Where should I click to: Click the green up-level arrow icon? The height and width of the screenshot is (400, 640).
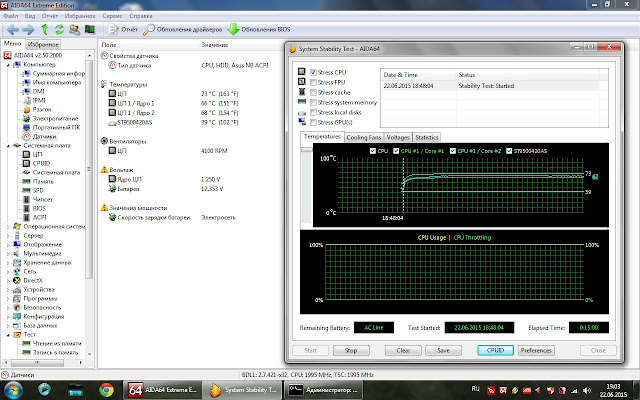44,29
